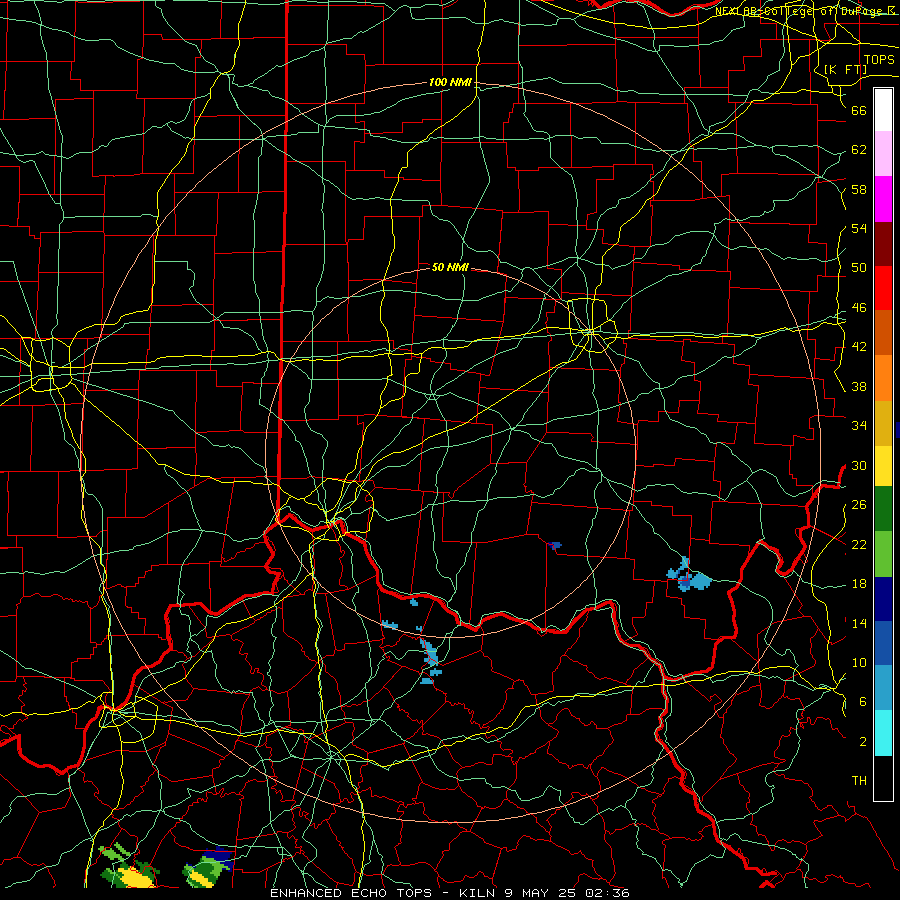This screenshot has width=900, height=900.
Task: Click the 22 legend value
Action: tap(859, 544)
